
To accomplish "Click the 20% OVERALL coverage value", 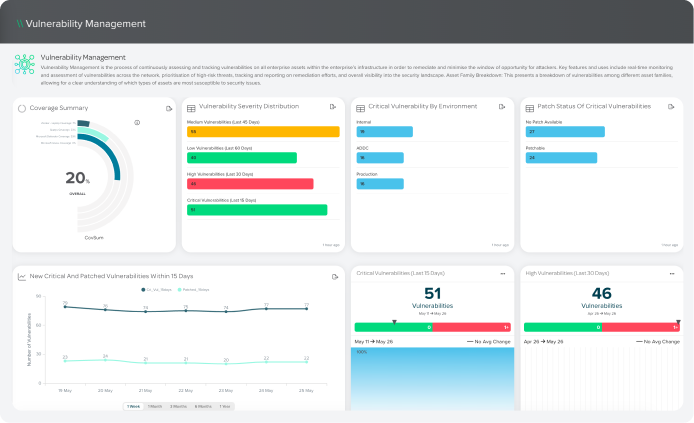I will [77, 178].
